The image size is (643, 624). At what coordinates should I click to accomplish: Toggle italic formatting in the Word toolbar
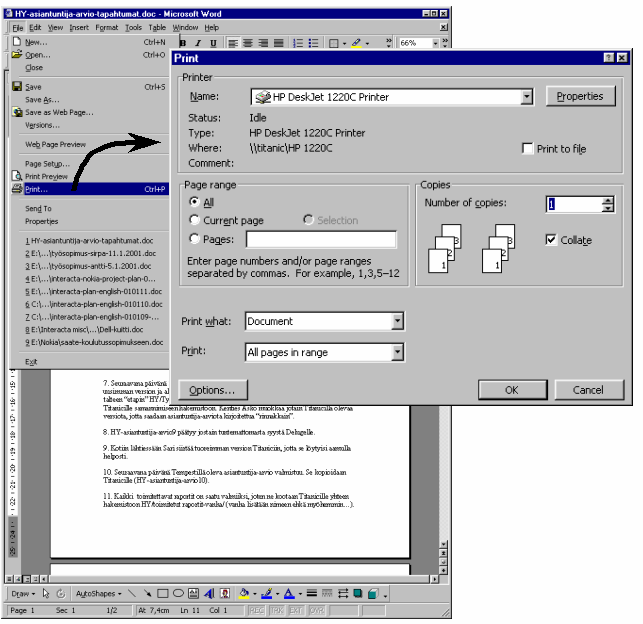tap(198, 43)
